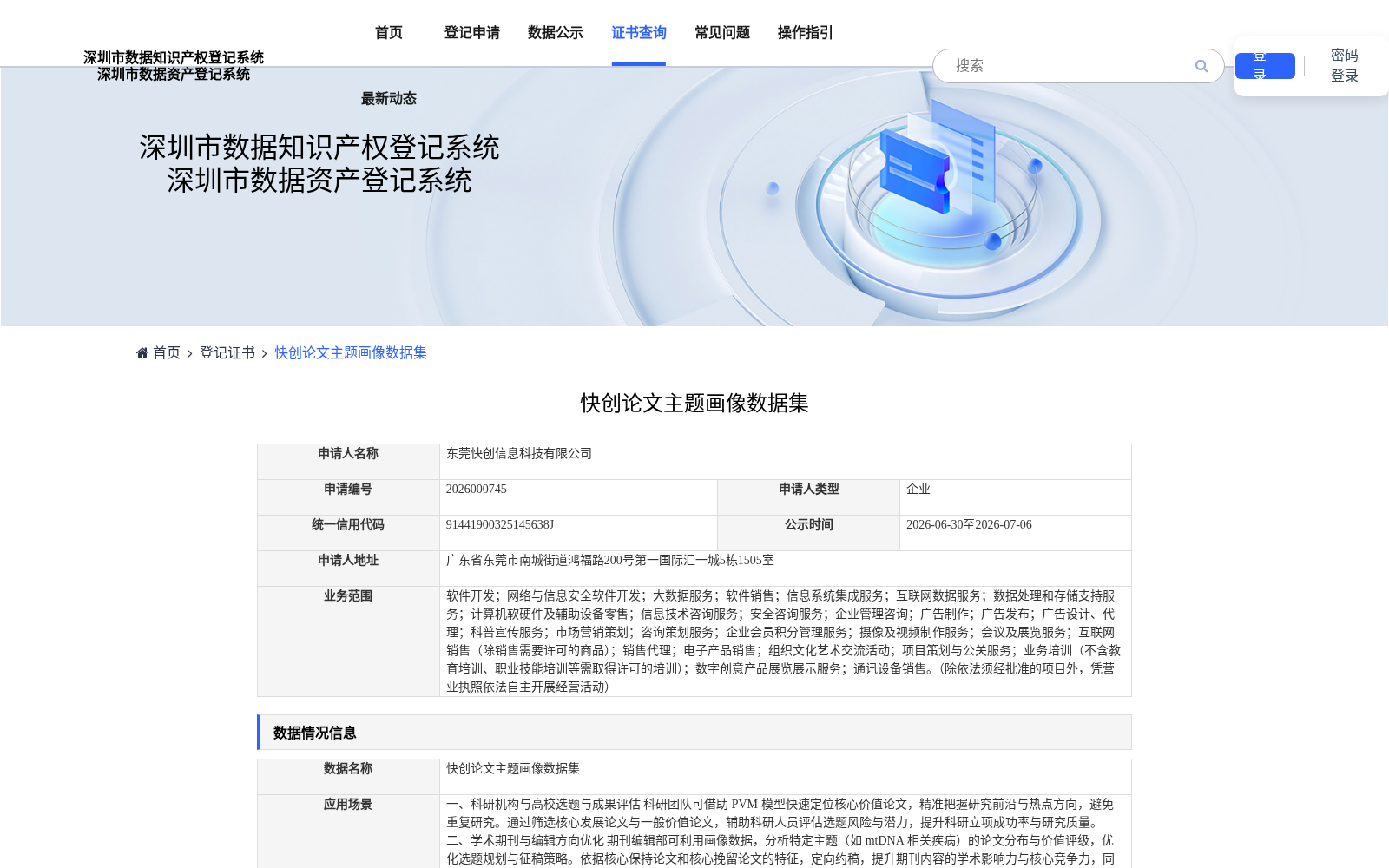1389x868 pixels.
Task: Click the 密码登录 link
Action: (x=1345, y=66)
